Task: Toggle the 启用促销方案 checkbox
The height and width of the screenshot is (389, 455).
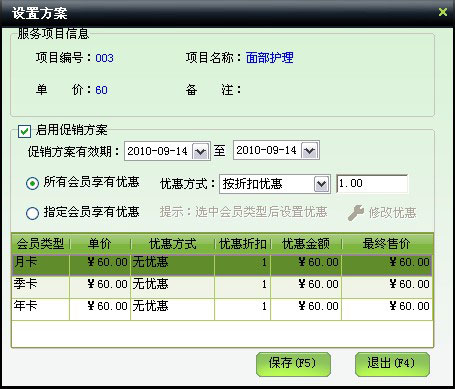Action: tap(24, 131)
